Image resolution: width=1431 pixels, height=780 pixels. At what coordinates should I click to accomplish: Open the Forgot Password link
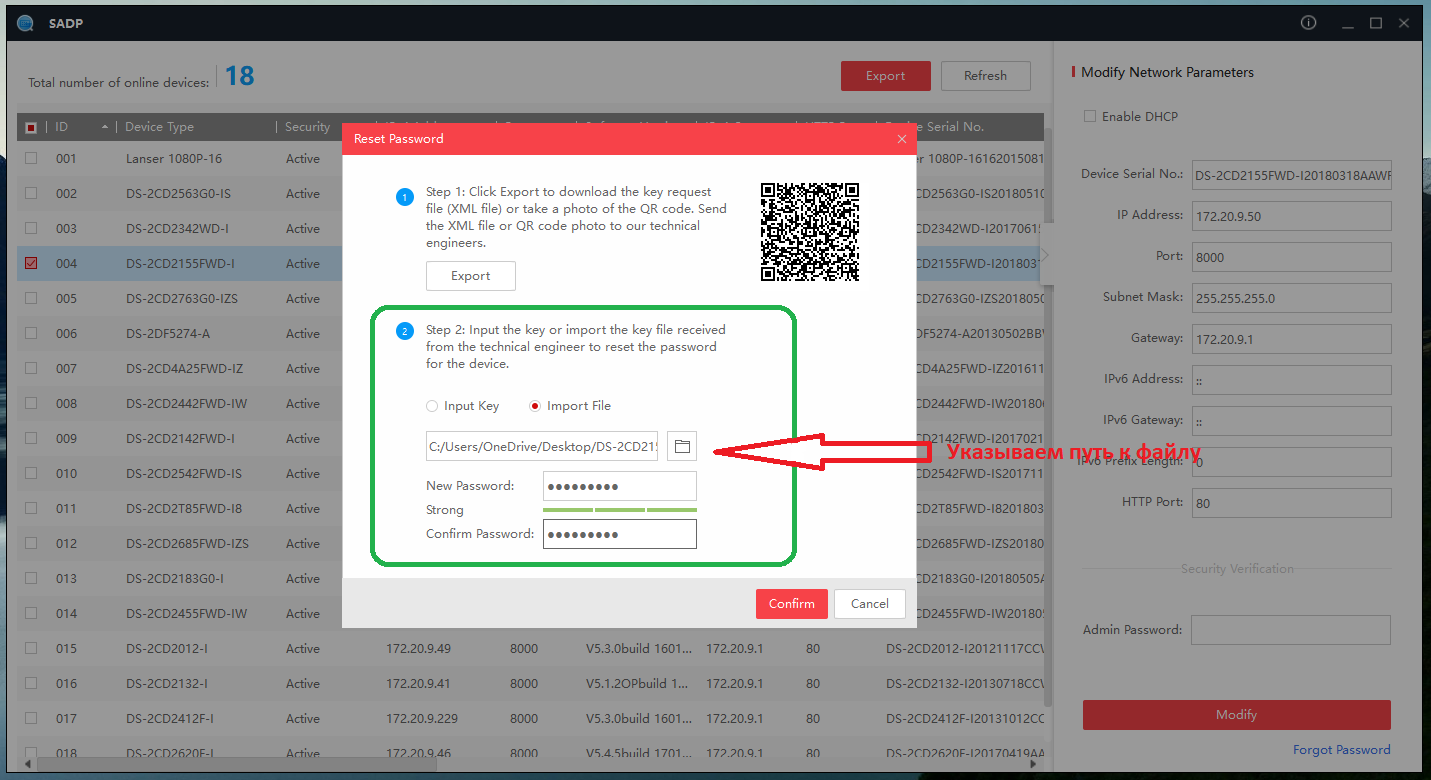click(x=1342, y=750)
